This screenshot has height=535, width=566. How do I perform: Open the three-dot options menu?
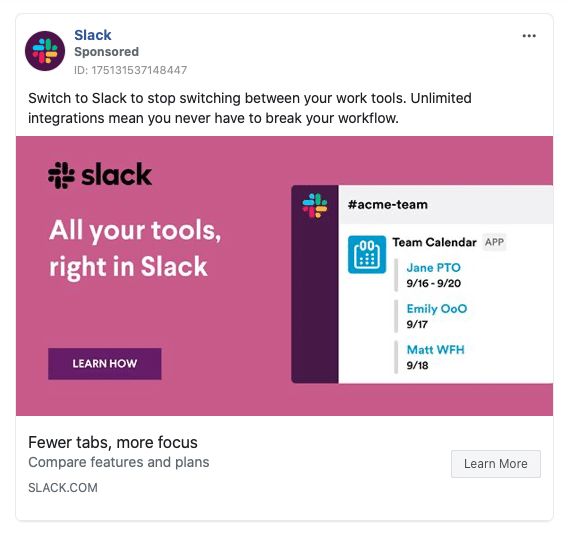click(529, 36)
